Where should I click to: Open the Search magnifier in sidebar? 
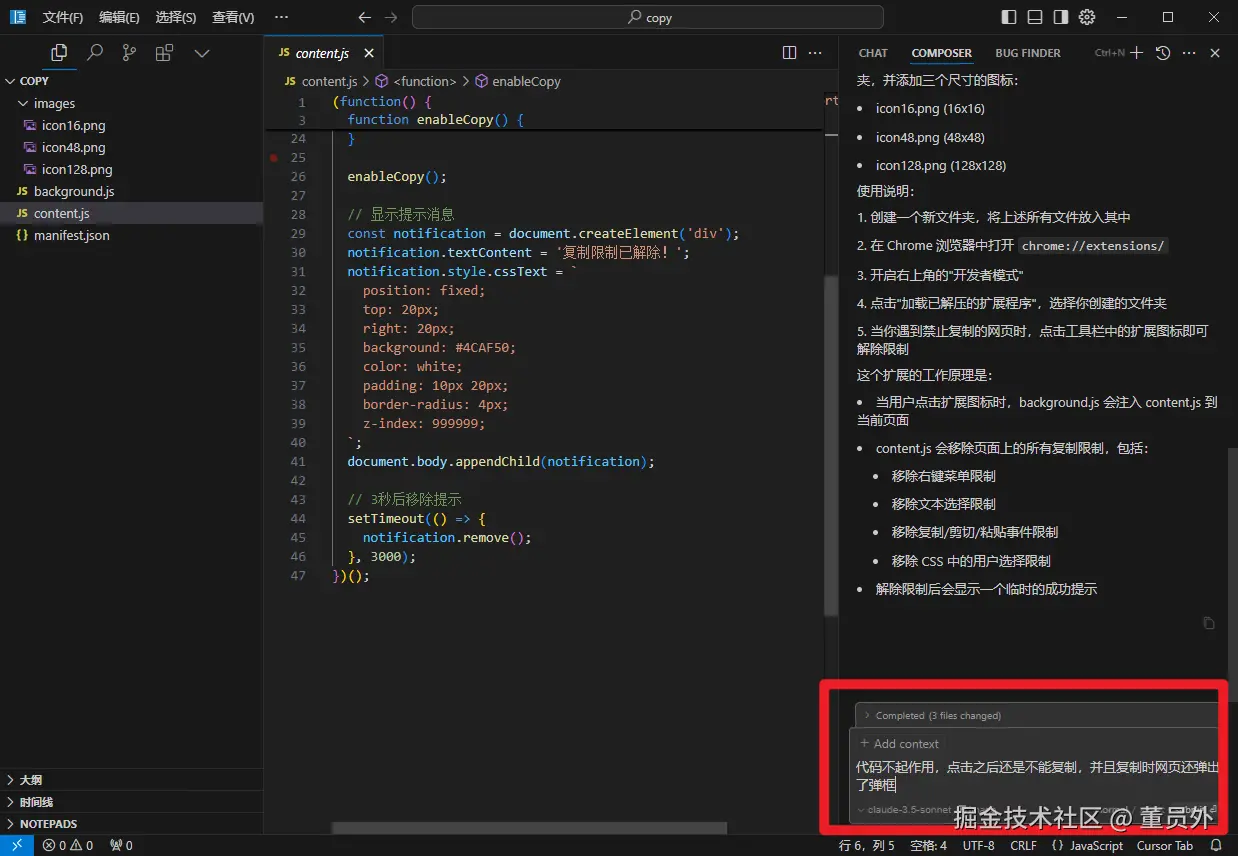95,53
